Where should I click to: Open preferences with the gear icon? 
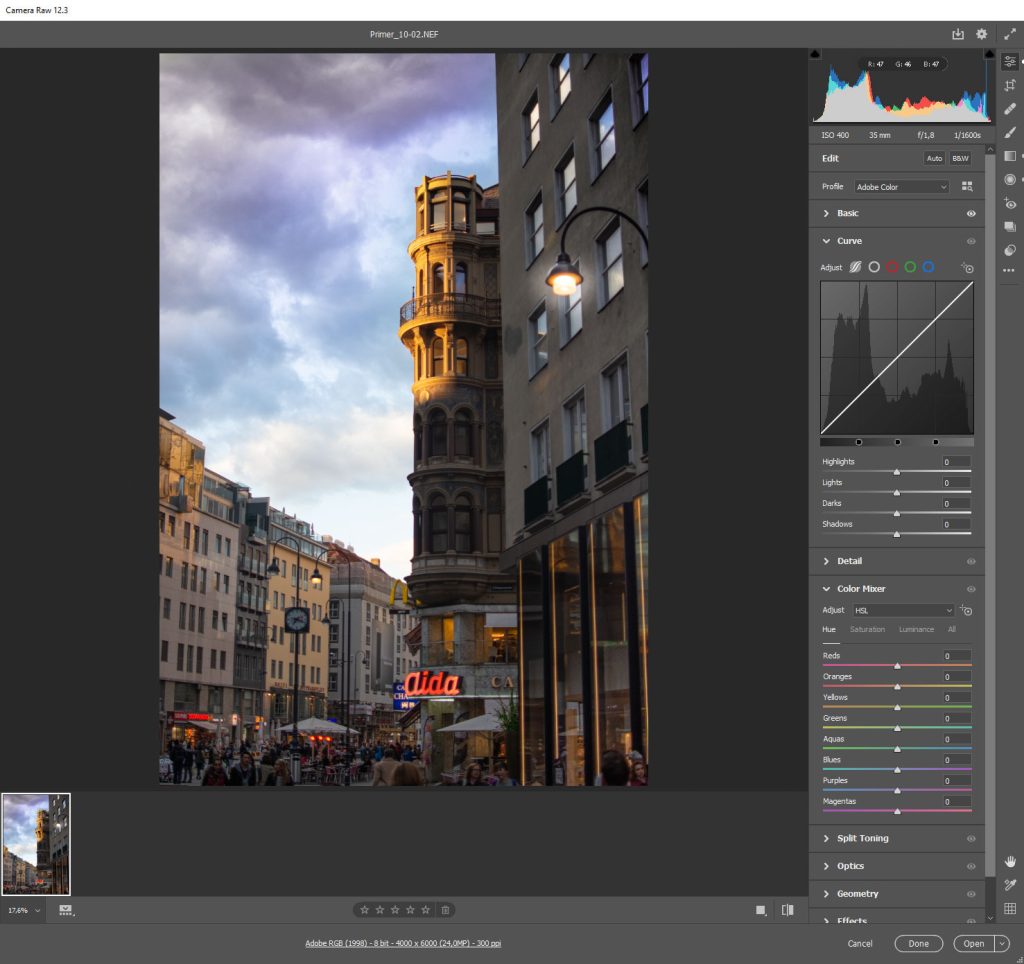click(x=981, y=34)
